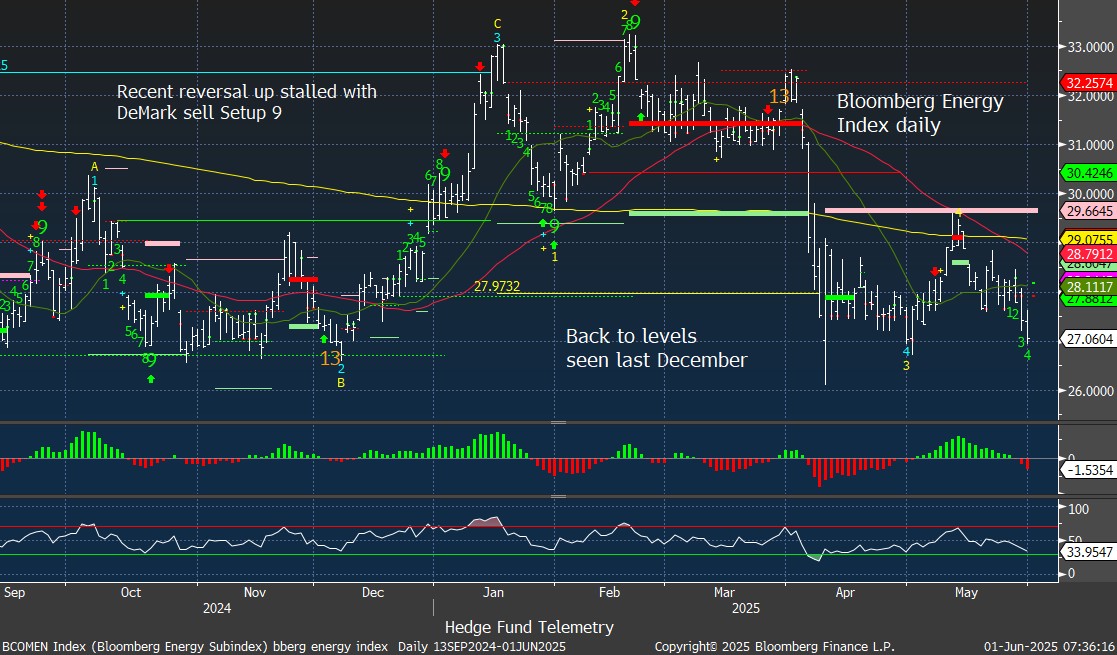Click the yellow wave label C
The width and height of the screenshot is (1117, 655).
pos(497,24)
